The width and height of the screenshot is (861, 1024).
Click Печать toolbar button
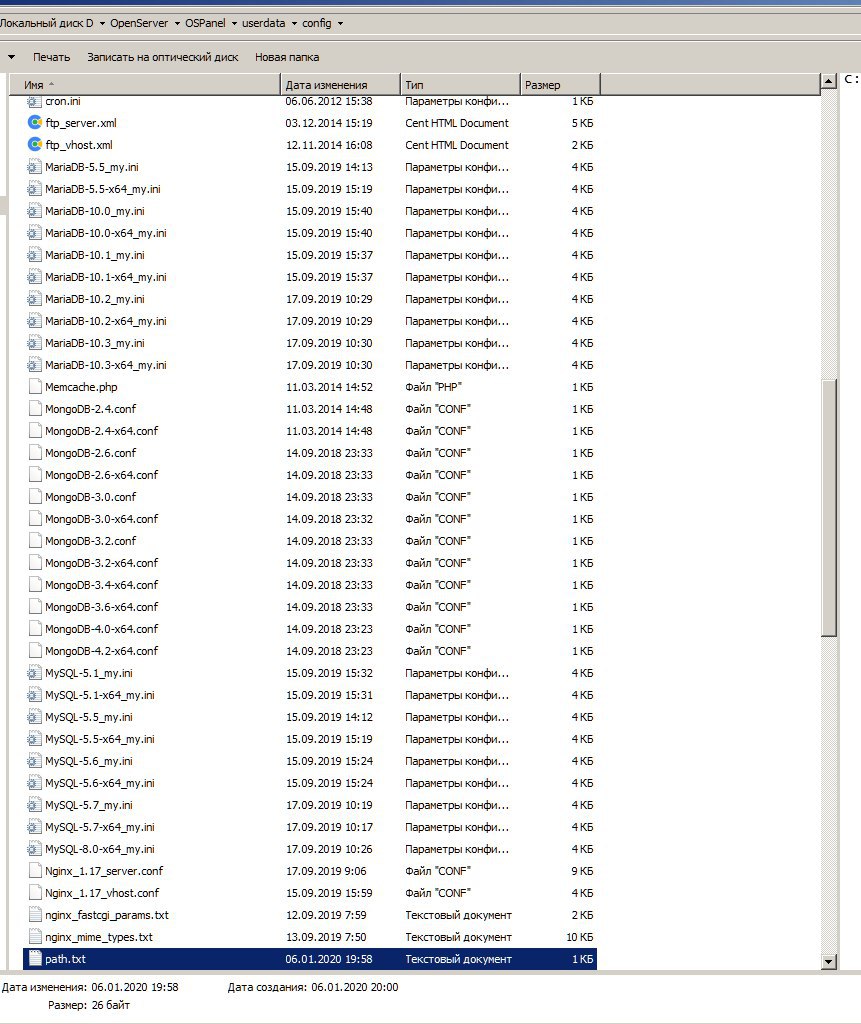click(x=52, y=57)
